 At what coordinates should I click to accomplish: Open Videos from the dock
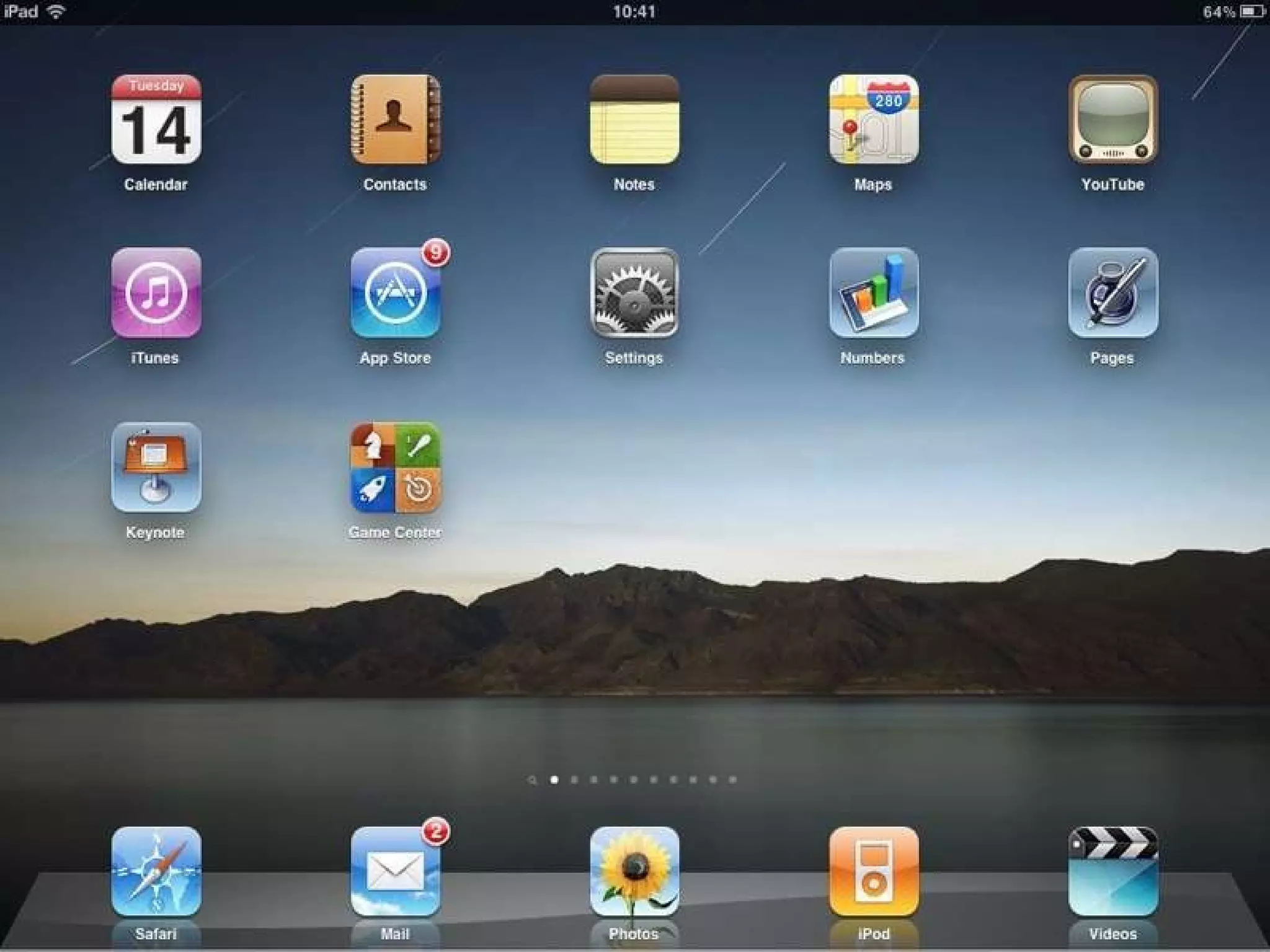(1113, 871)
